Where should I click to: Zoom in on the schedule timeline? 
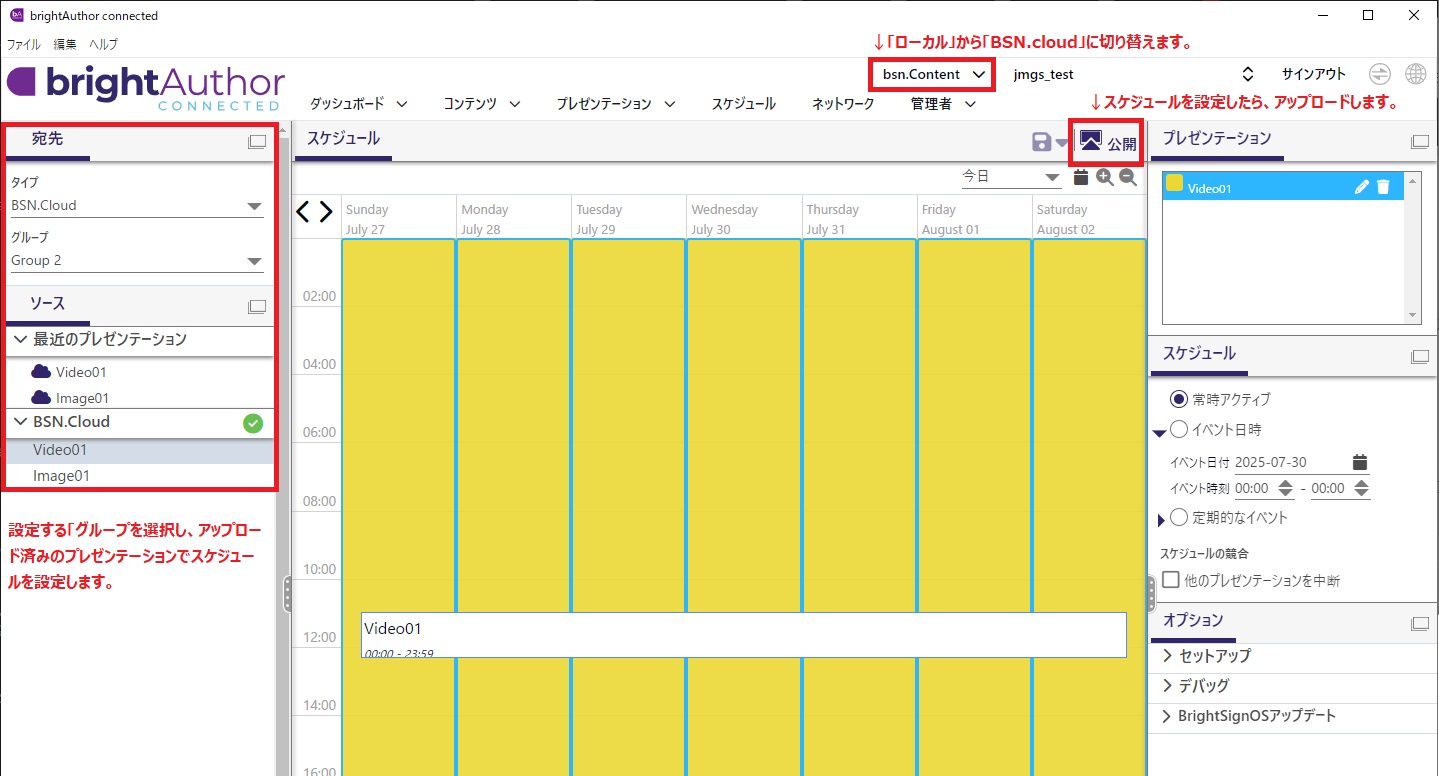point(1104,177)
